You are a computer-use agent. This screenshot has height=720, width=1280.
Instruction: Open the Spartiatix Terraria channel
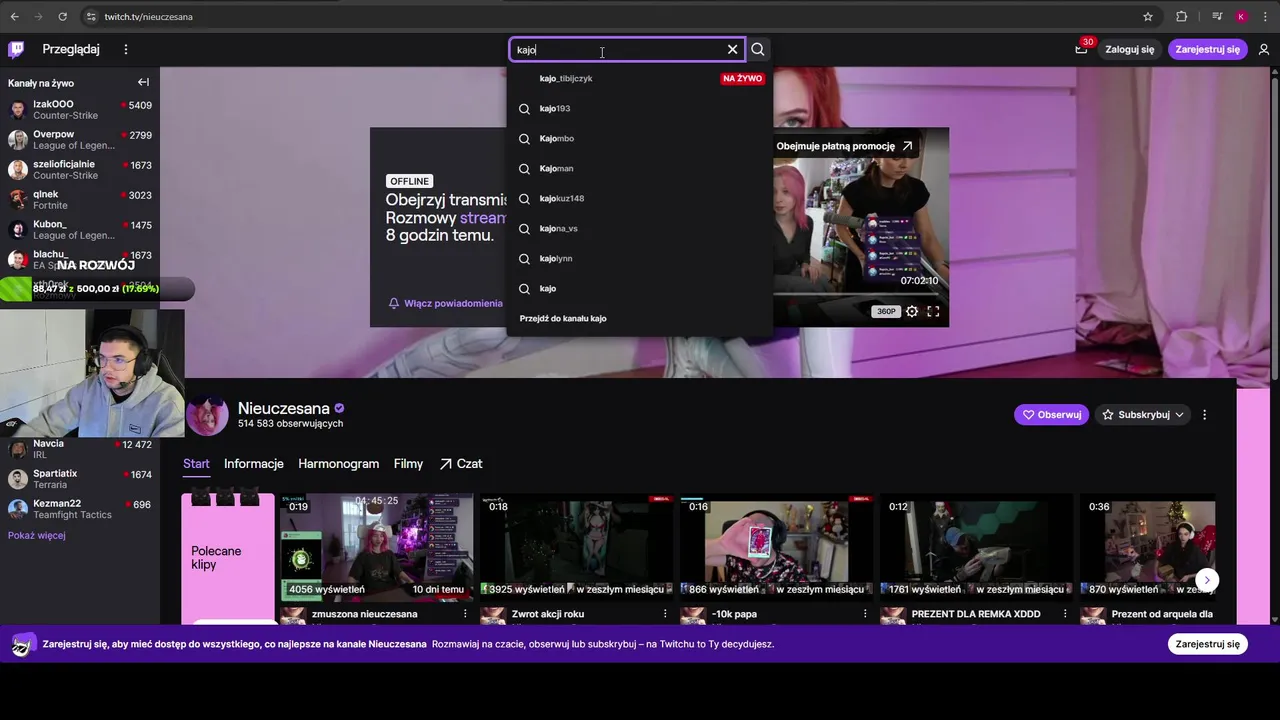click(80, 478)
